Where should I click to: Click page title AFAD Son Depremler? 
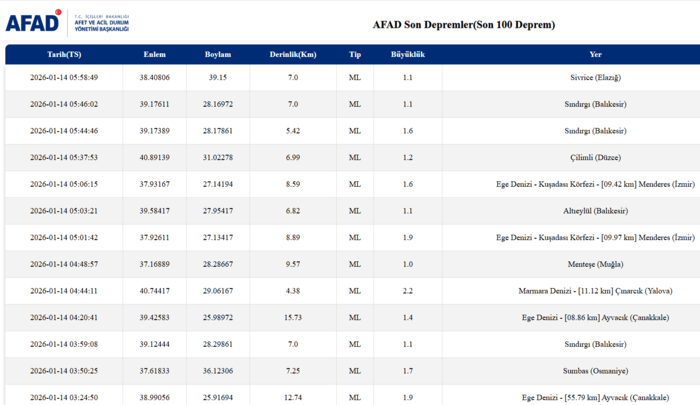[x=464, y=25]
